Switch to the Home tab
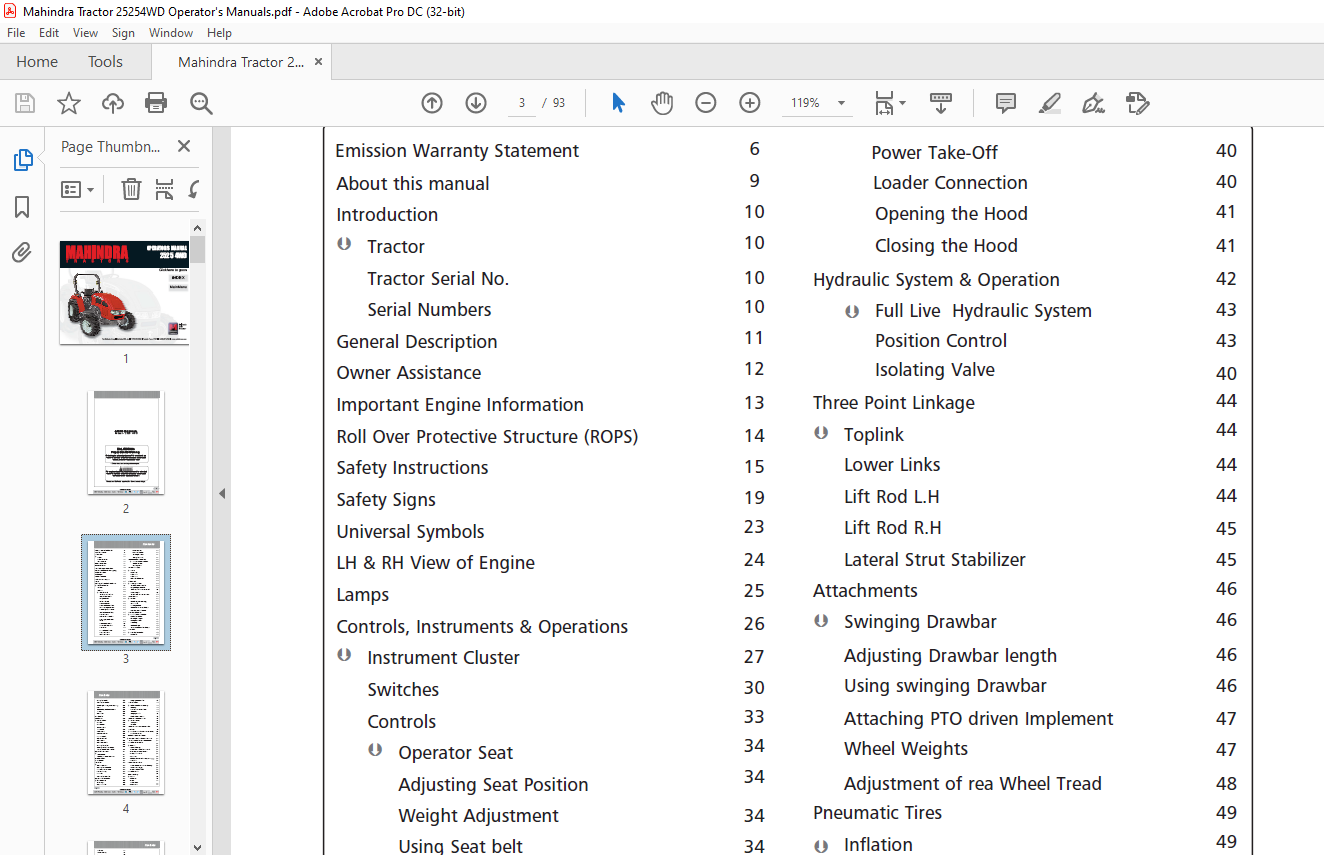Image resolution: width=1324 pixels, height=855 pixels. [x=37, y=62]
